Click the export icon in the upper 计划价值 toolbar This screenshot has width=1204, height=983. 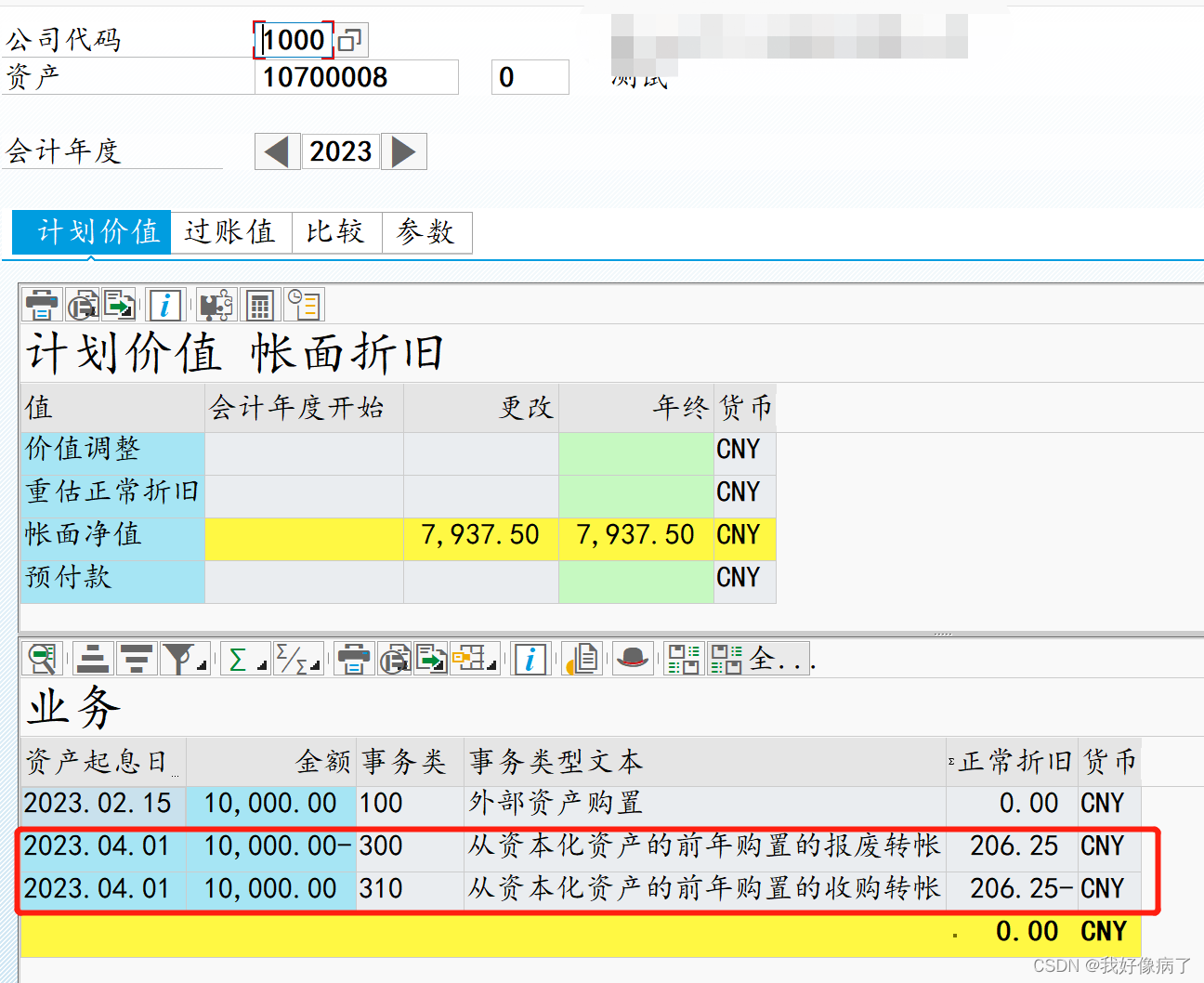click(119, 305)
